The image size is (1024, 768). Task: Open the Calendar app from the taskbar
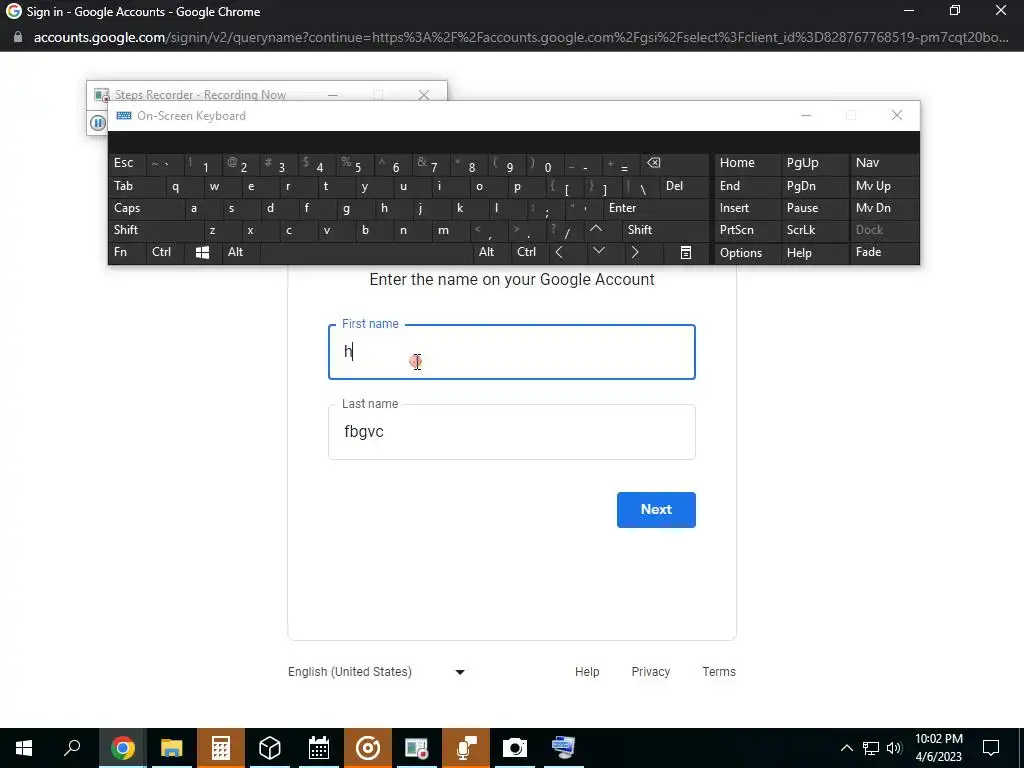(319, 748)
